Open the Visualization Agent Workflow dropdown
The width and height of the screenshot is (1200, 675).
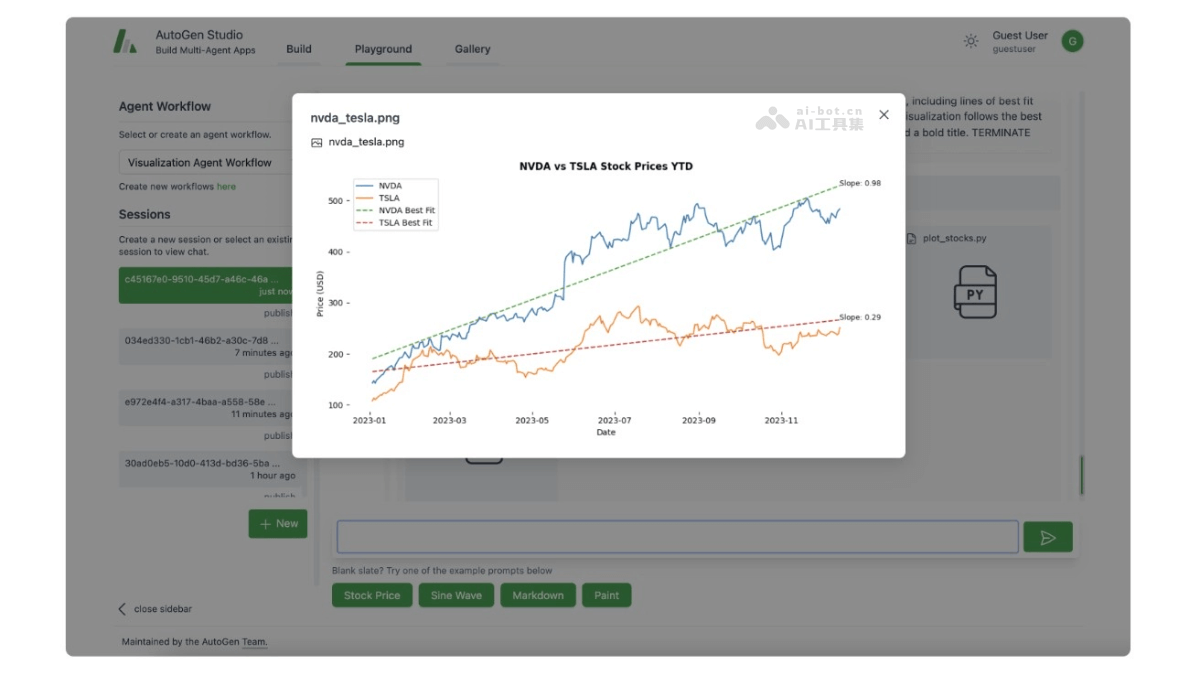coord(205,162)
